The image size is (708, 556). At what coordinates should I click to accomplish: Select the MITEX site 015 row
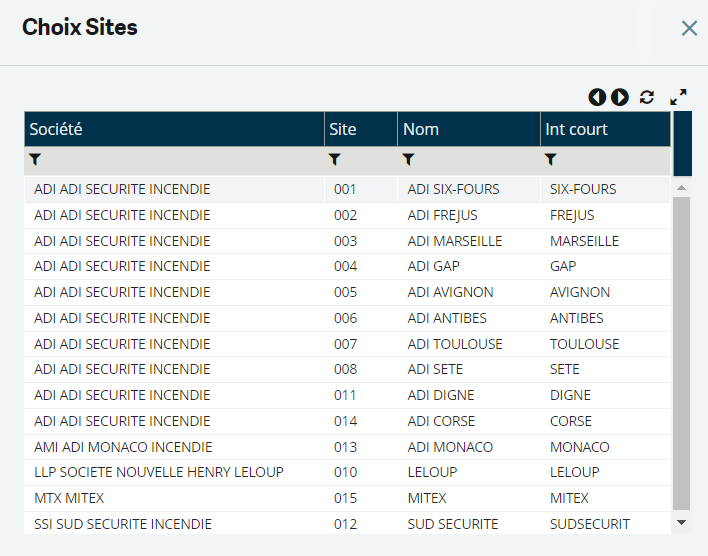tap(427, 498)
